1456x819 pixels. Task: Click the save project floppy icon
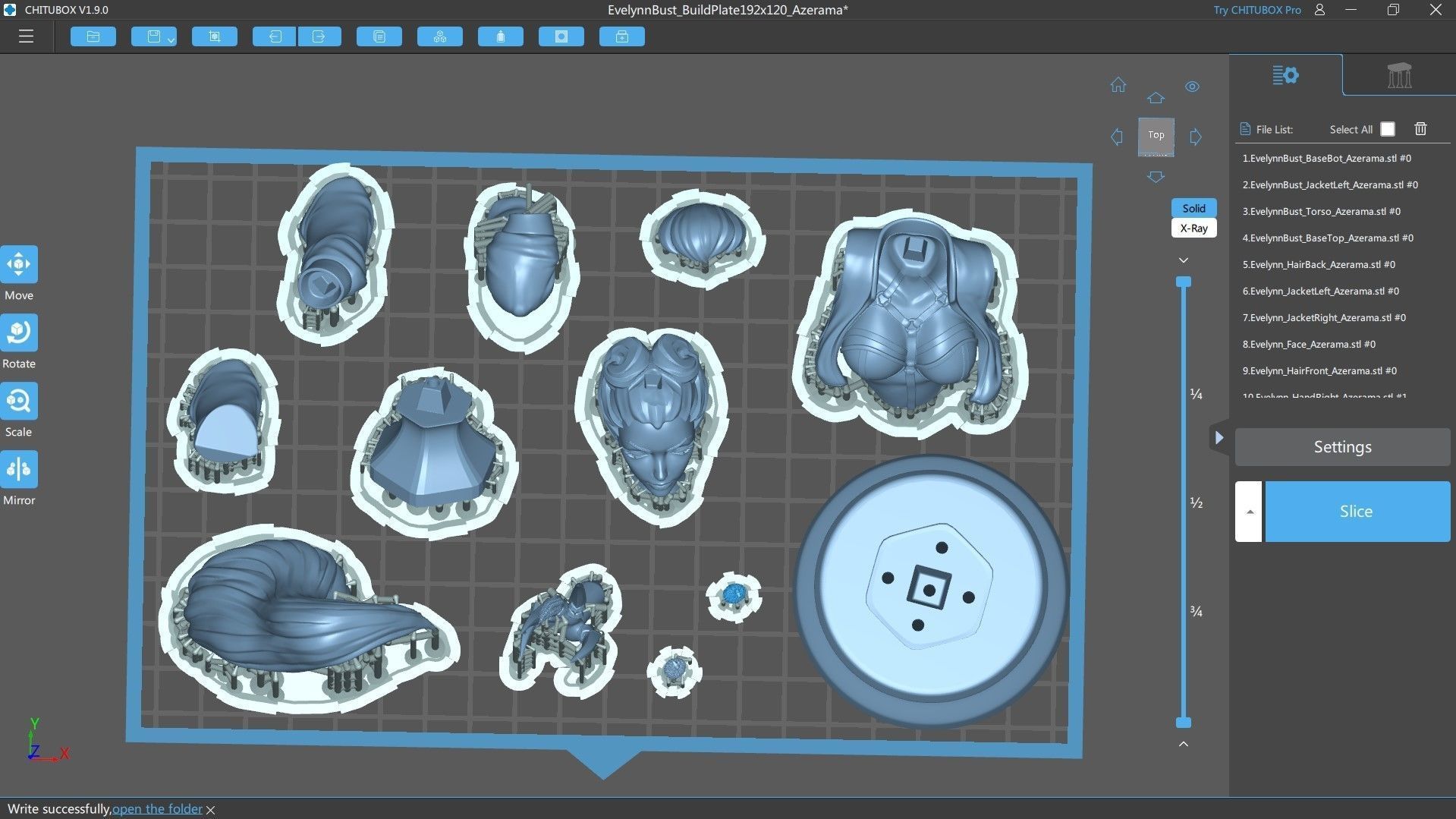pyautogui.click(x=153, y=36)
